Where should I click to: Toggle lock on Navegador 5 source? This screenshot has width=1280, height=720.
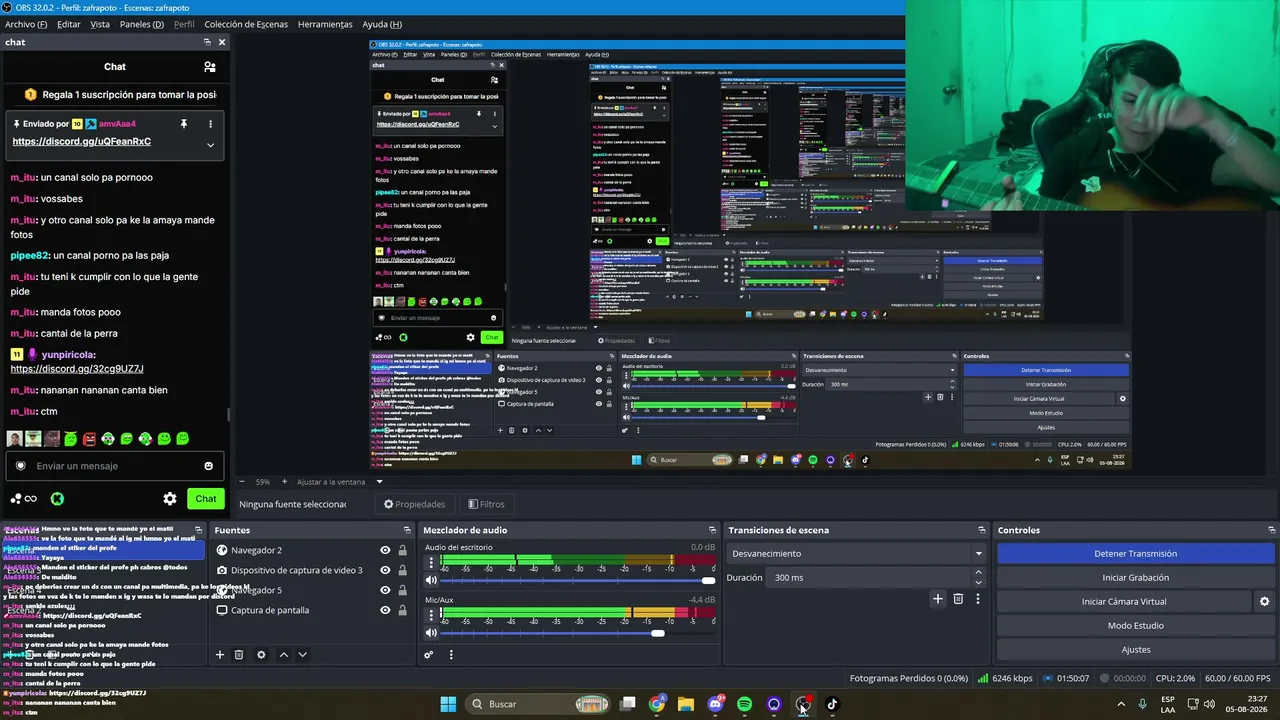coord(402,590)
